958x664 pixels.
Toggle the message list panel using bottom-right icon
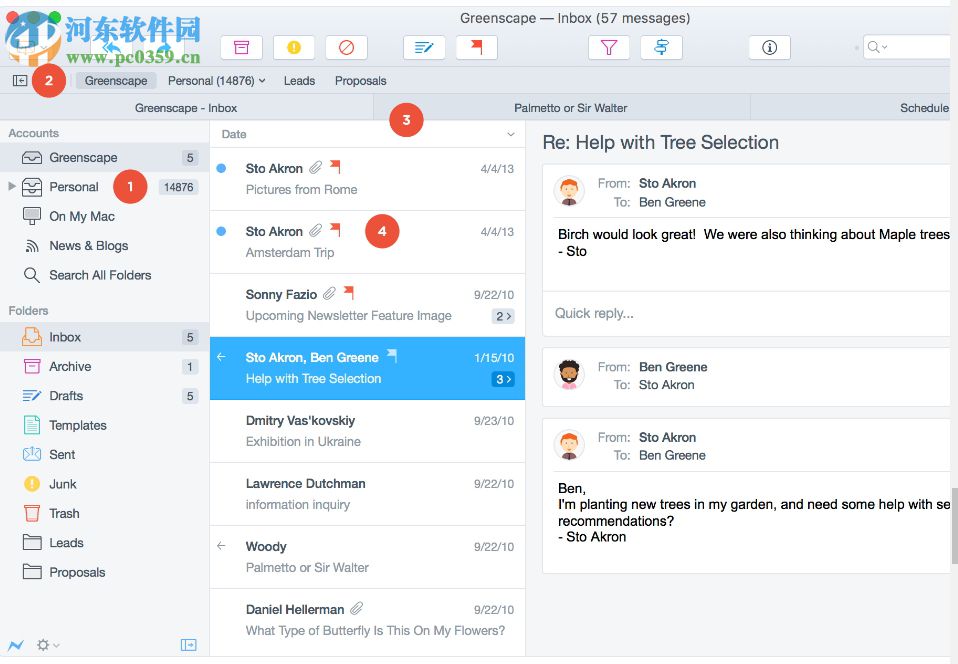pyautogui.click(x=188, y=645)
